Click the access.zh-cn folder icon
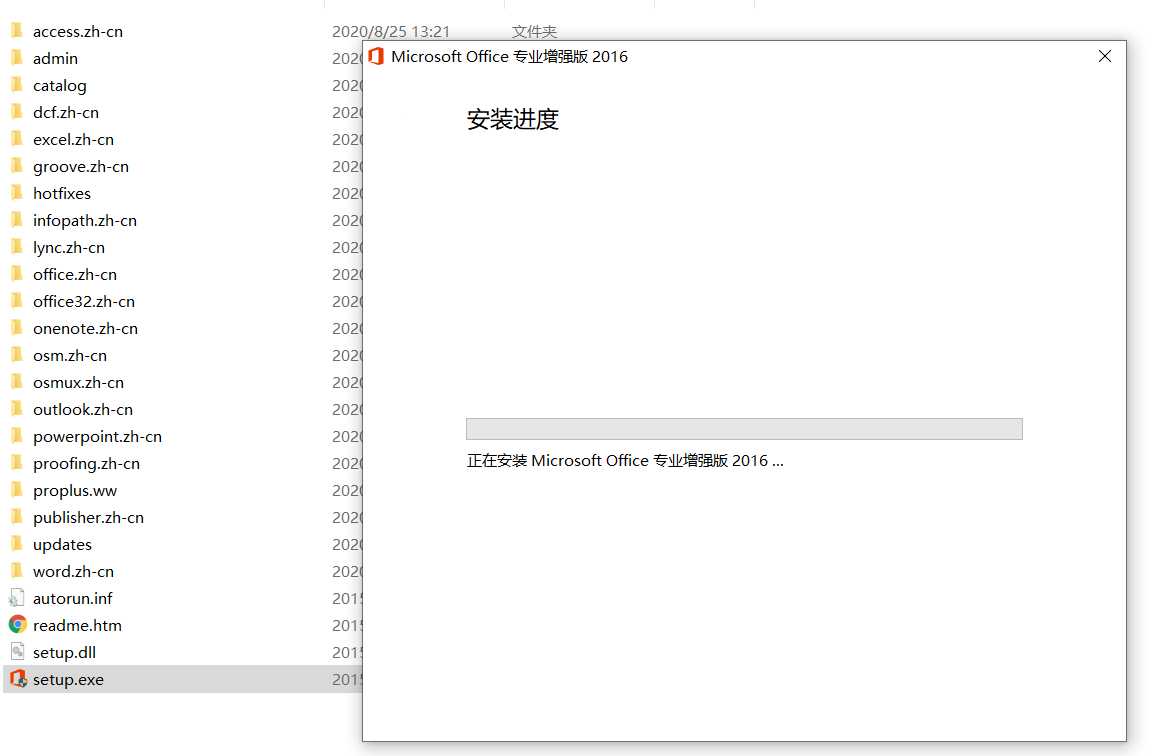Screen dimensions: 1156x756 coord(17,31)
